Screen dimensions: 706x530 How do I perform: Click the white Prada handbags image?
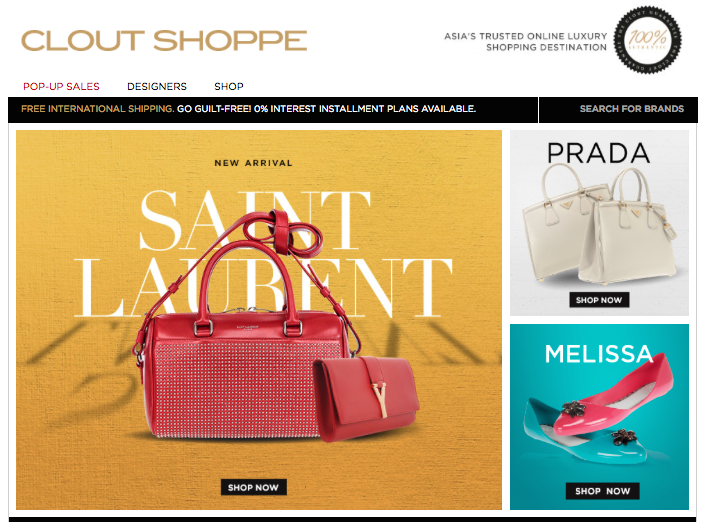point(600,225)
